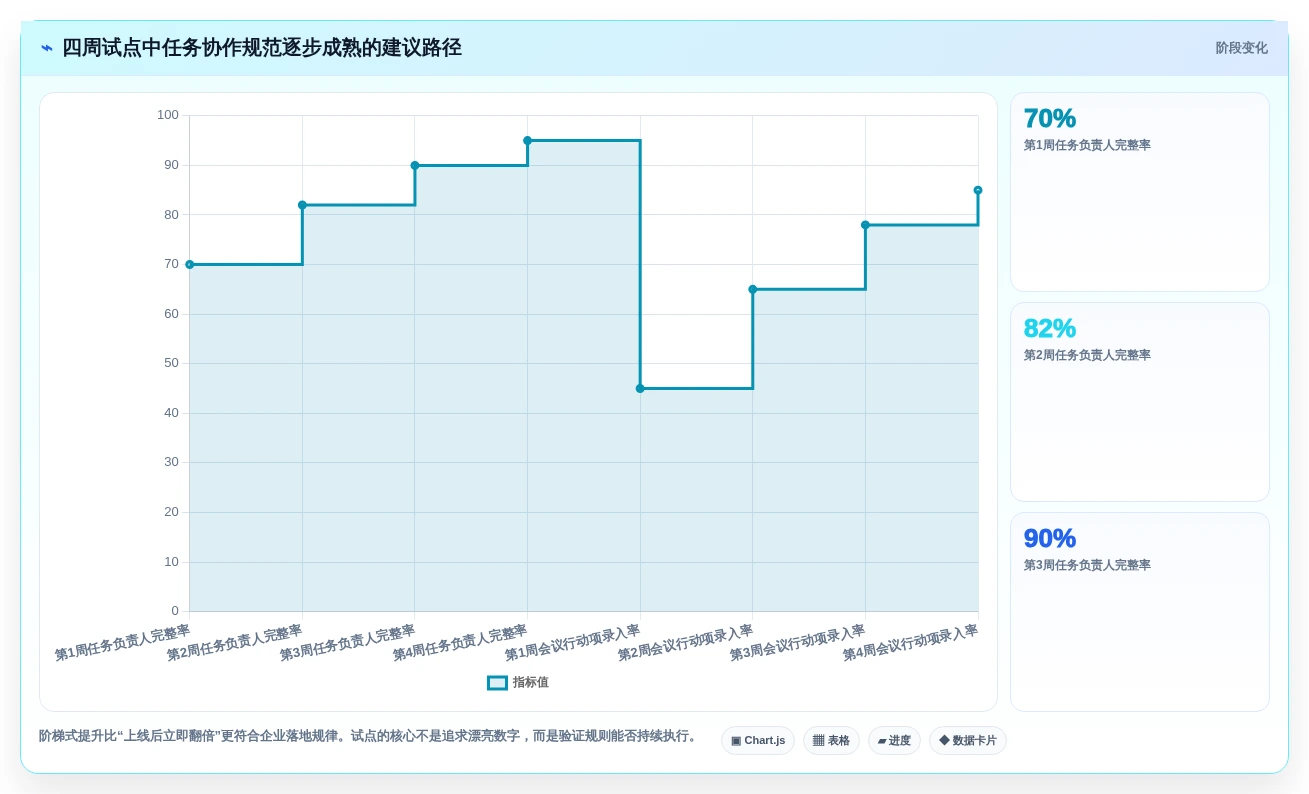Toggle the 指标值 legend swatch
The width and height of the screenshot is (1309, 794).
(x=497, y=683)
